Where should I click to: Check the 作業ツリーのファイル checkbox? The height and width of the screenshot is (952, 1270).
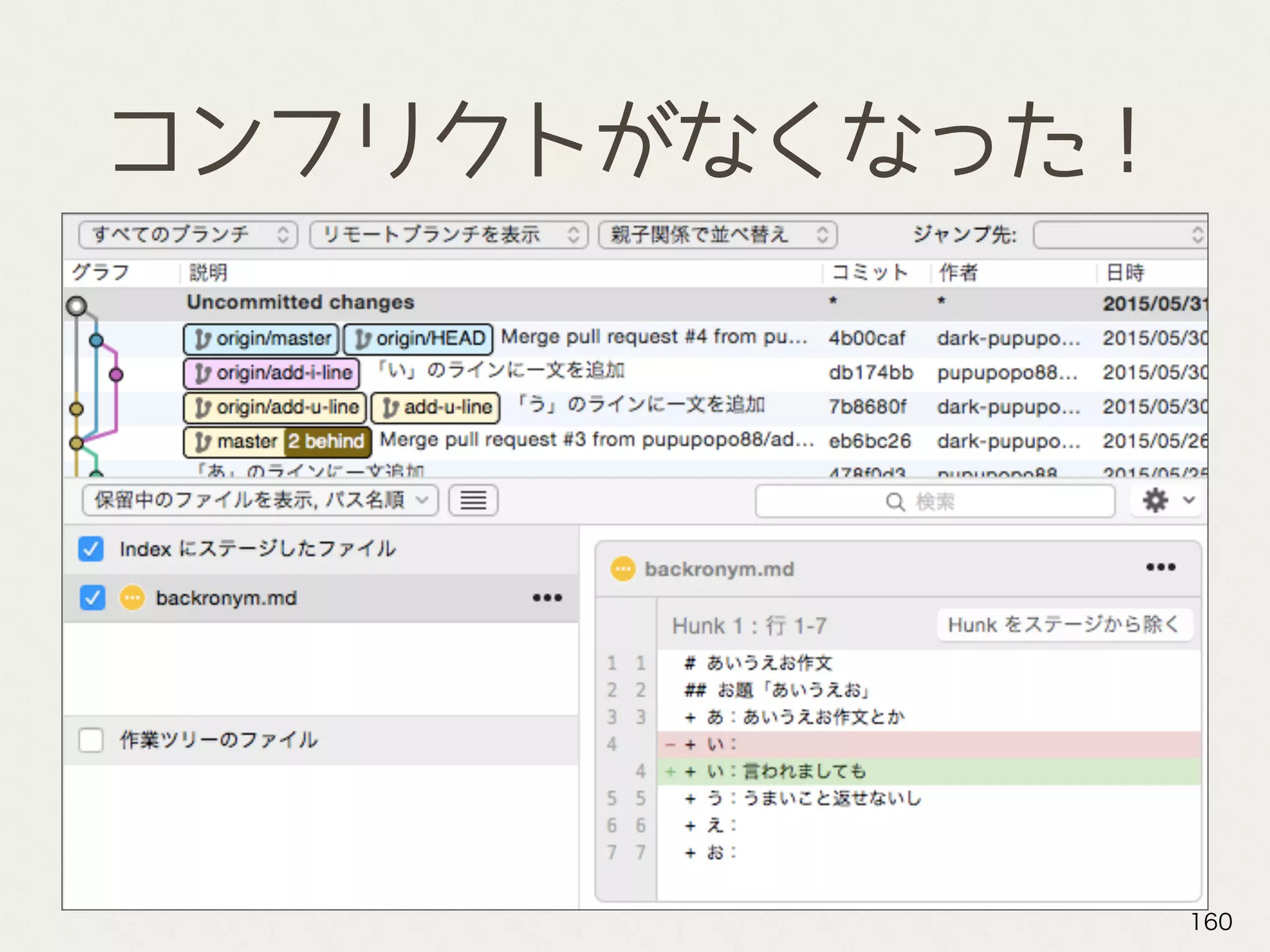(x=91, y=740)
